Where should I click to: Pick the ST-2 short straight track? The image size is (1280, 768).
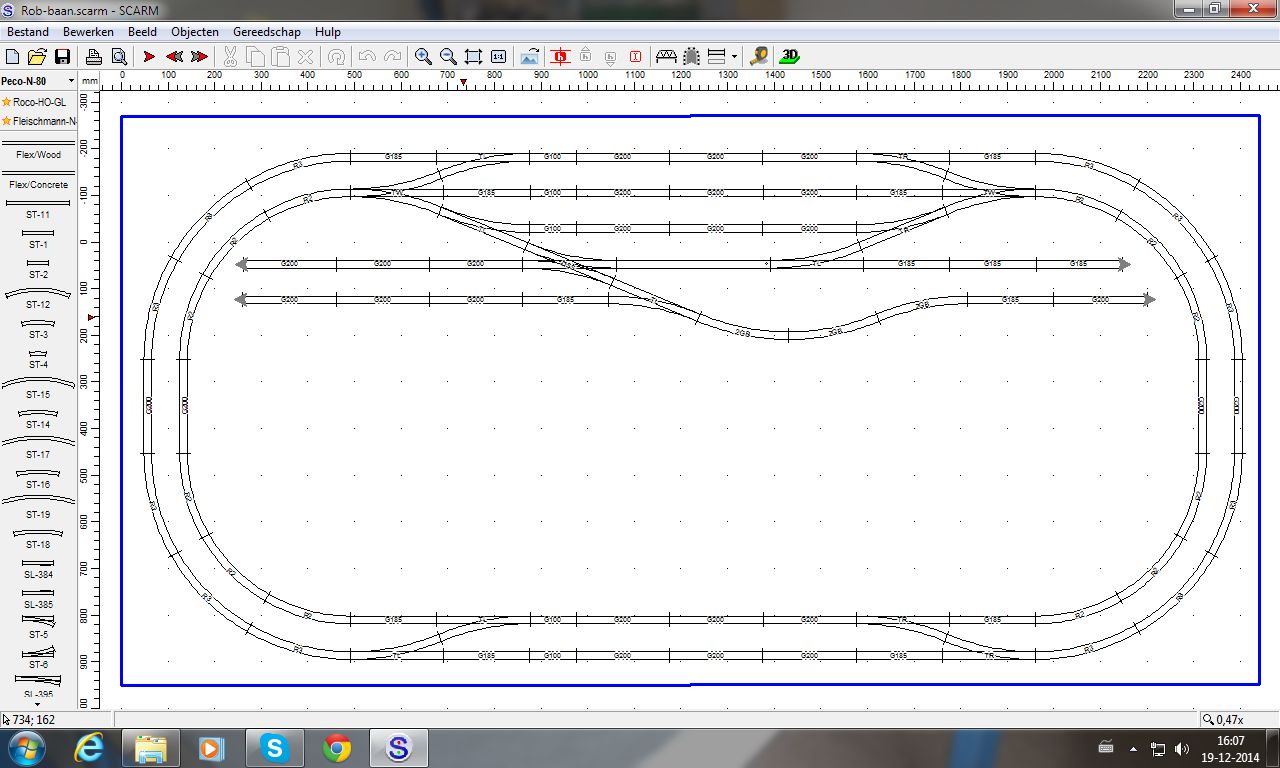(38, 270)
